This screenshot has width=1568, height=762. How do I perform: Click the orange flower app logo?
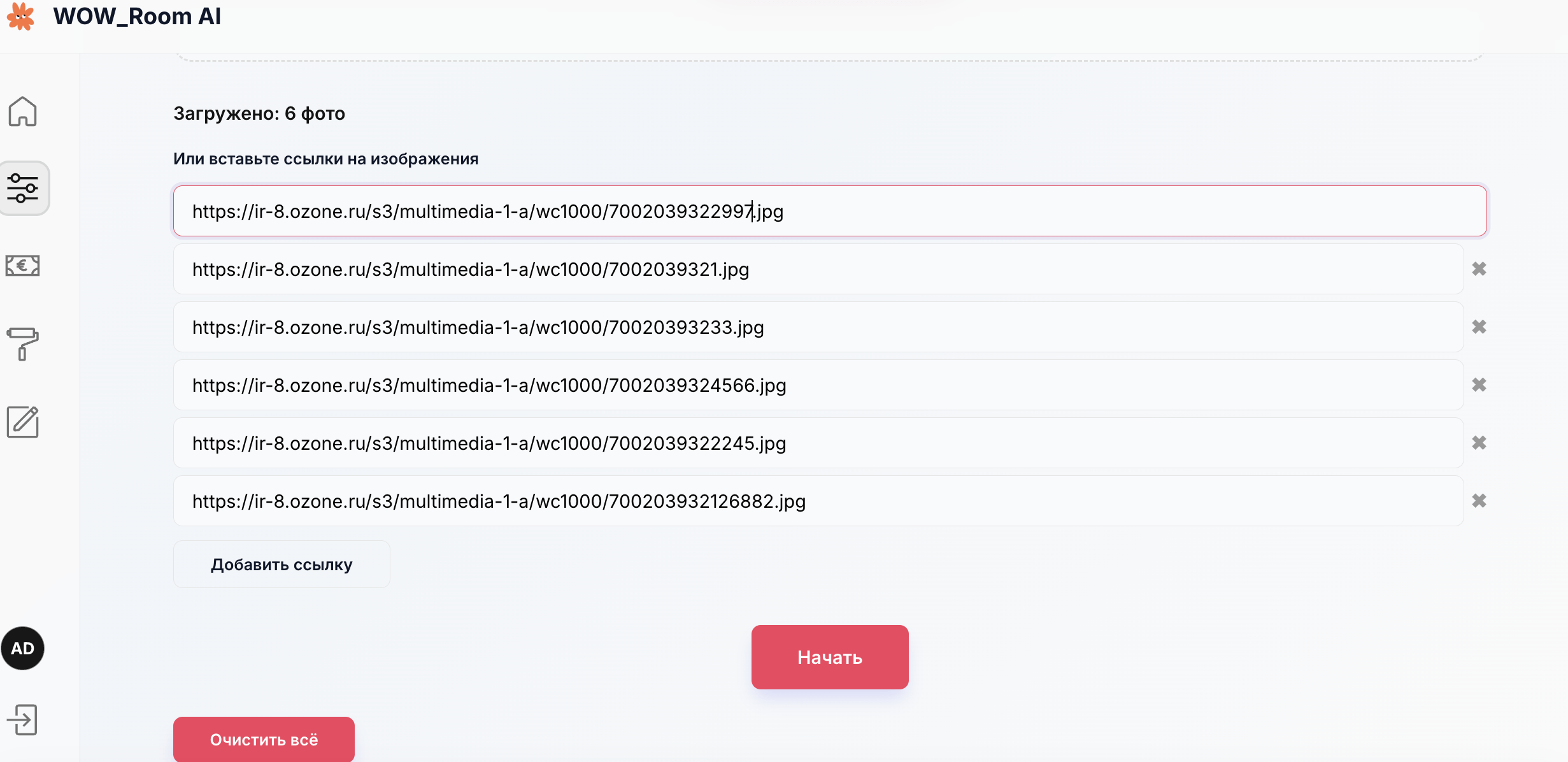20,16
